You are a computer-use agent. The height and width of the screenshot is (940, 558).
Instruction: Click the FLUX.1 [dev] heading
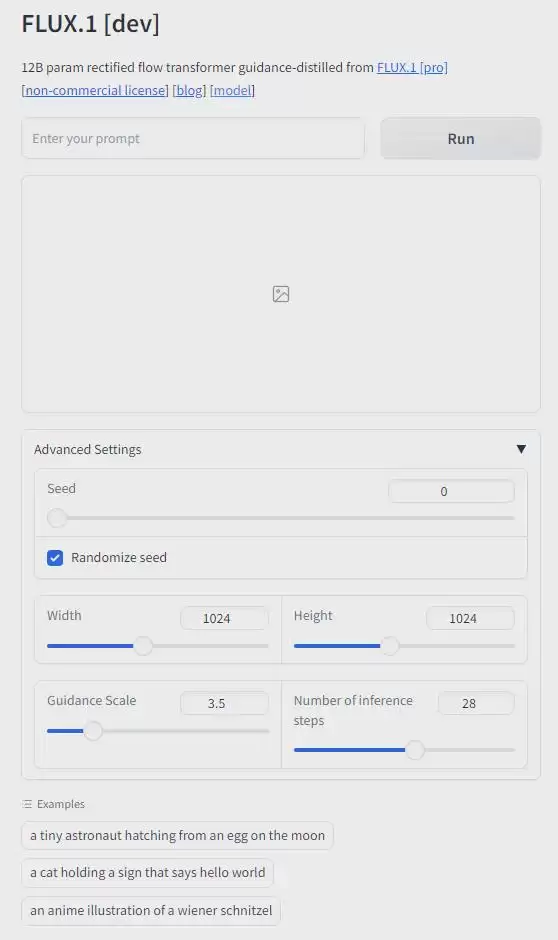click(91, 23)
